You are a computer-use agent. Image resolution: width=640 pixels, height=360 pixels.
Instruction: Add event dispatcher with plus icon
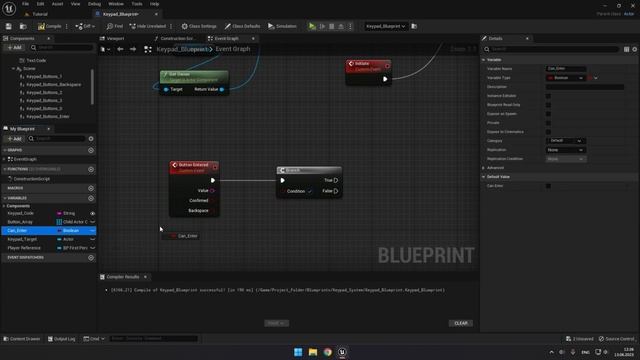91,258
